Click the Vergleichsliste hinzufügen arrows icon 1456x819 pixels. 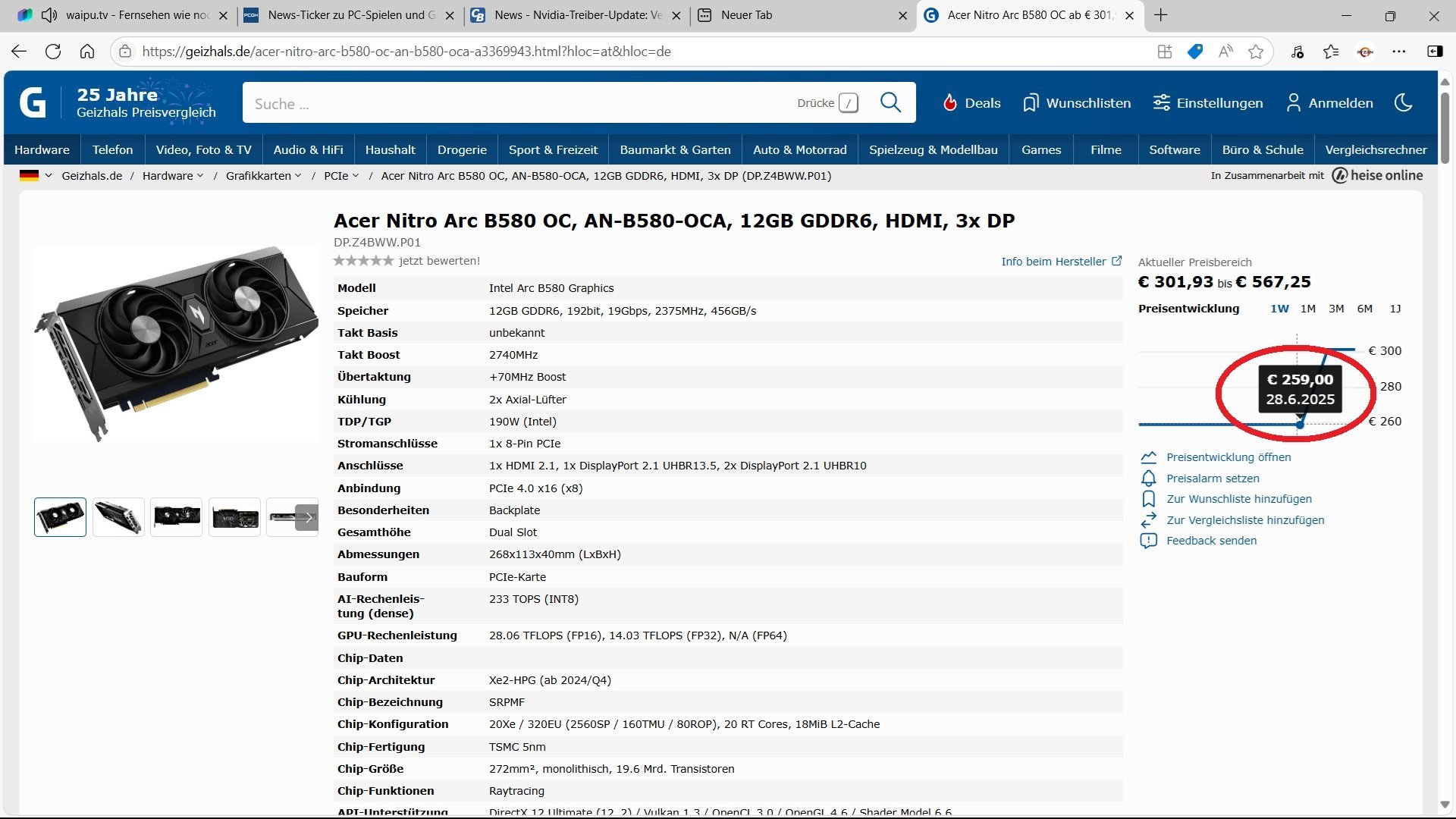tap(1148, 520)
